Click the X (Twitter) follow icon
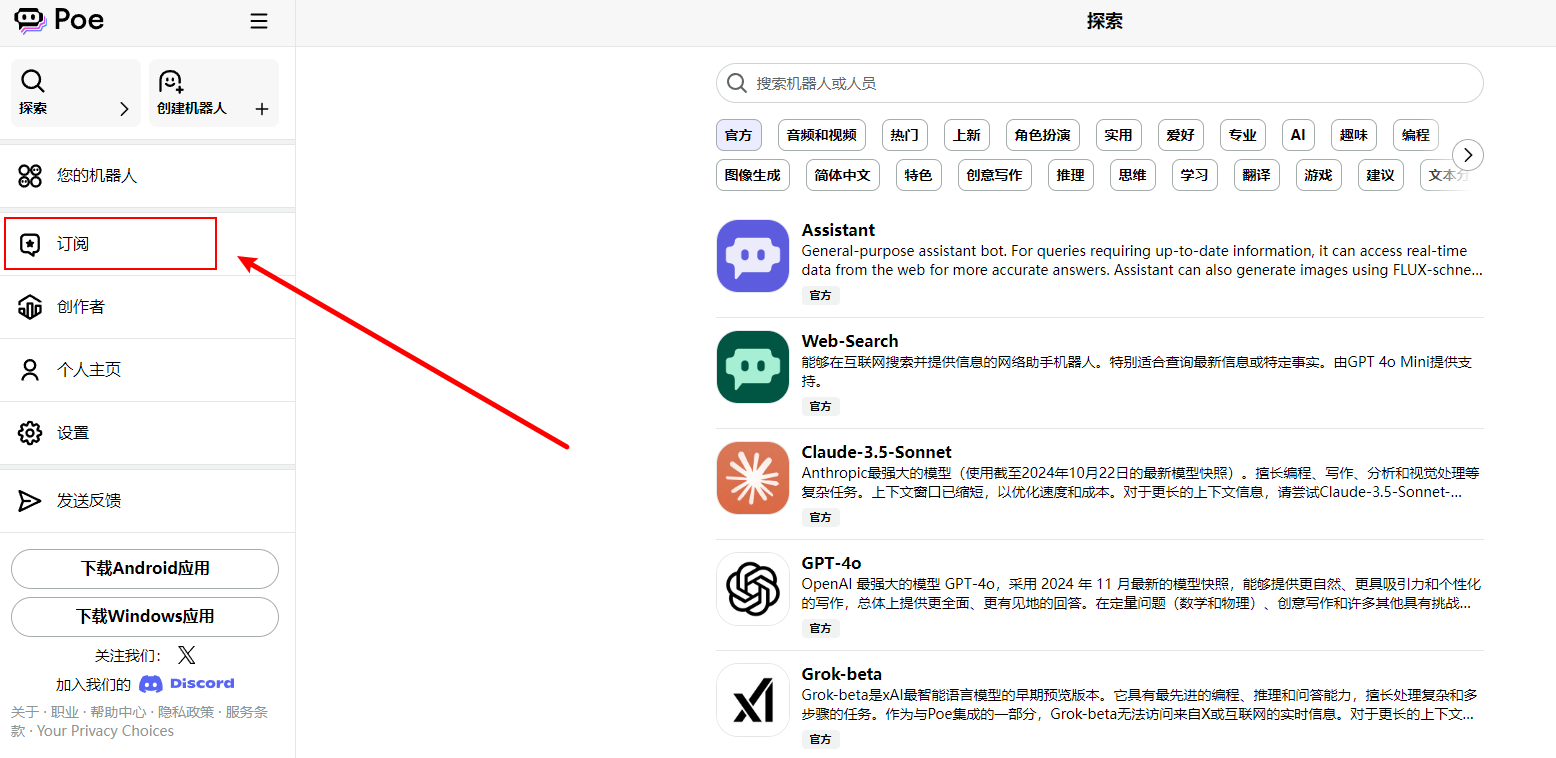 click(186, 655)
